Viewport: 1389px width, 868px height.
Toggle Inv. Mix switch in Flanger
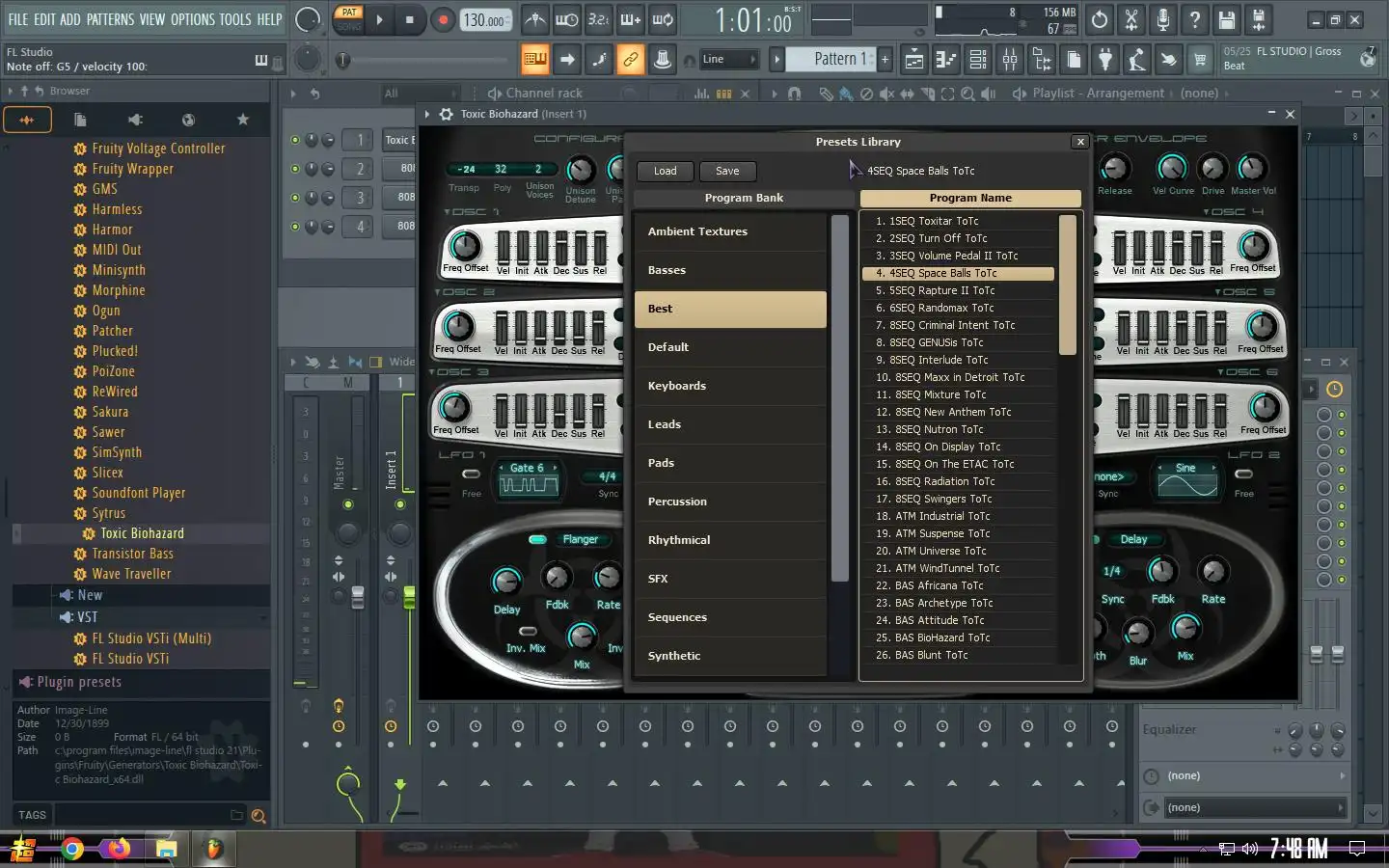(528, 632)
